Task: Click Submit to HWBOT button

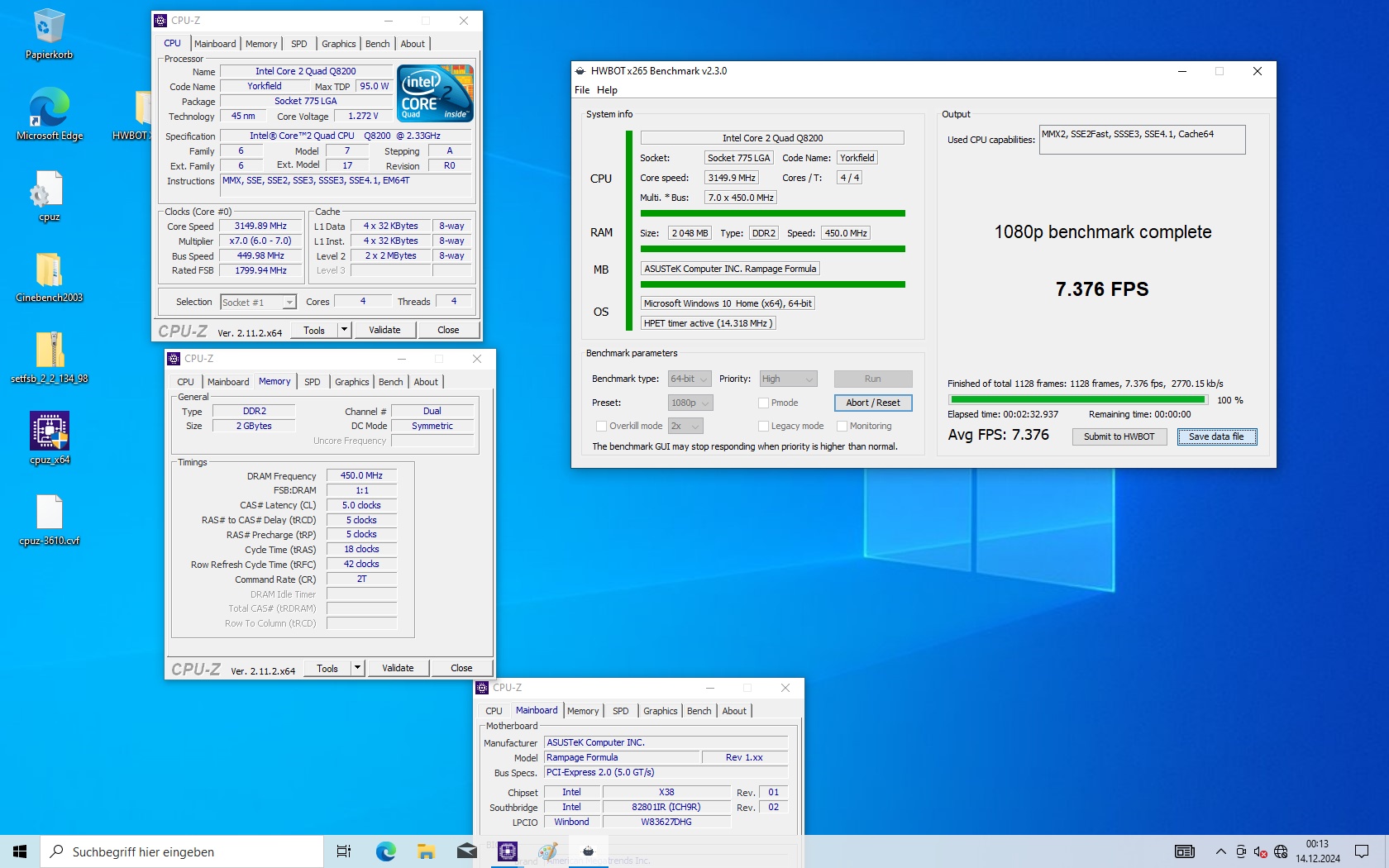Action: [x=1119, y=436]
